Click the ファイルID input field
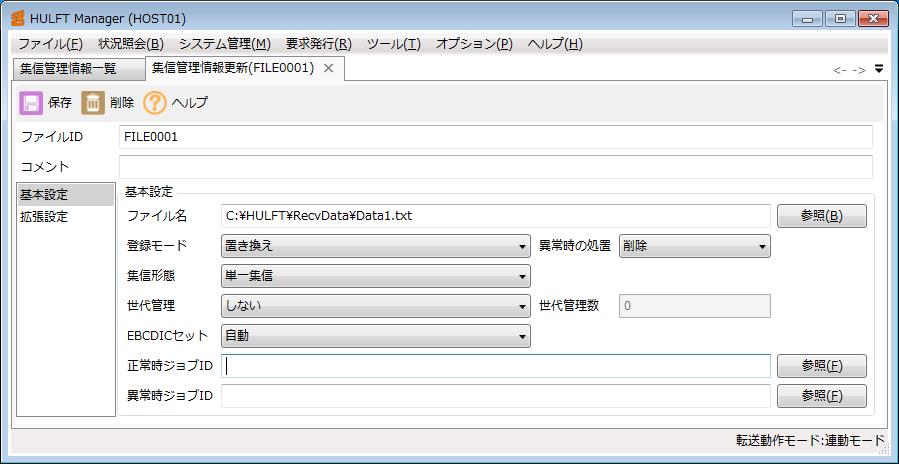 tap(496, 137)
